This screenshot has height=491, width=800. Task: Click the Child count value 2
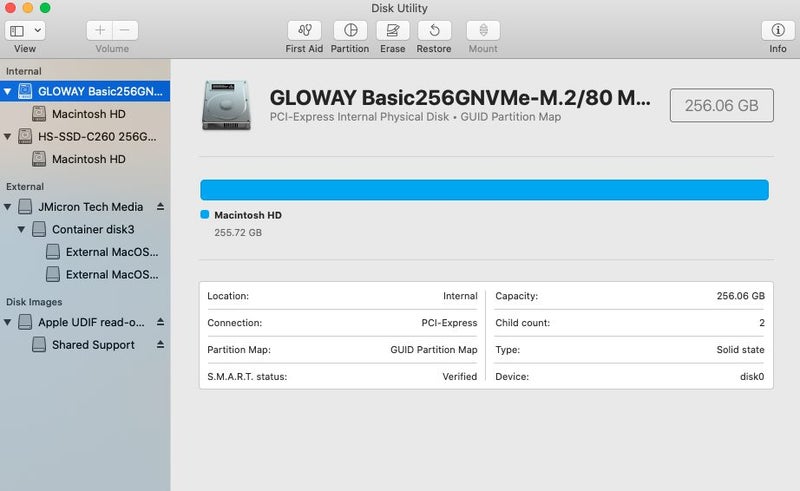762,323
